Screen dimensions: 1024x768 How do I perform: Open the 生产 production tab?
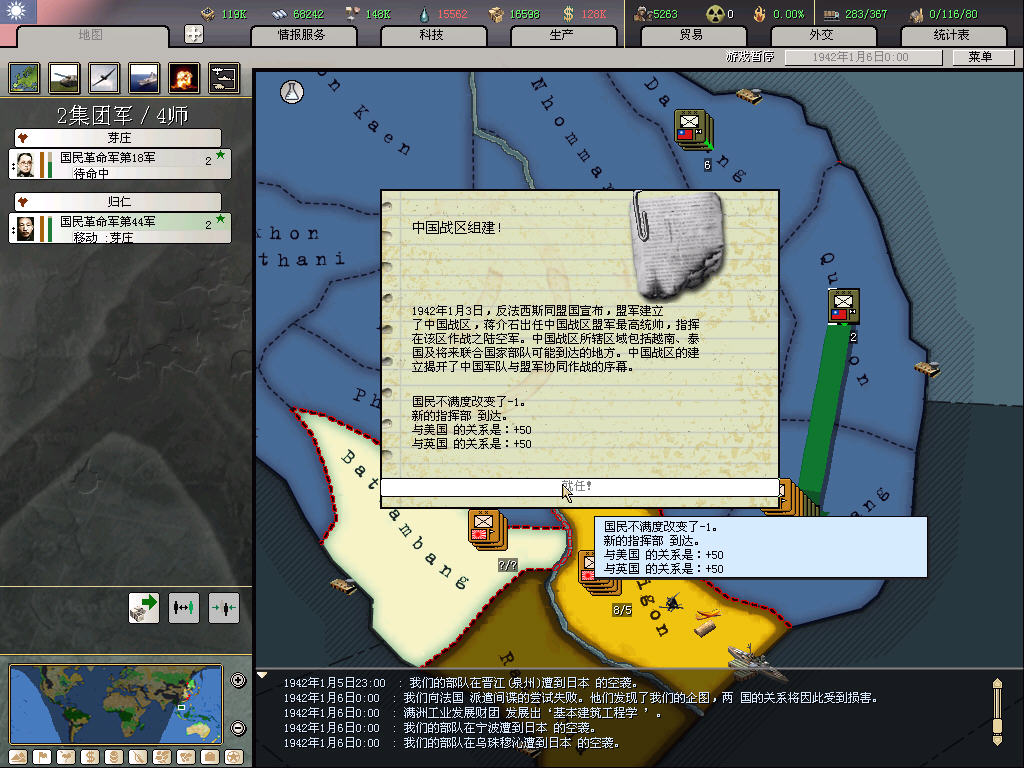tap(562, 35)
